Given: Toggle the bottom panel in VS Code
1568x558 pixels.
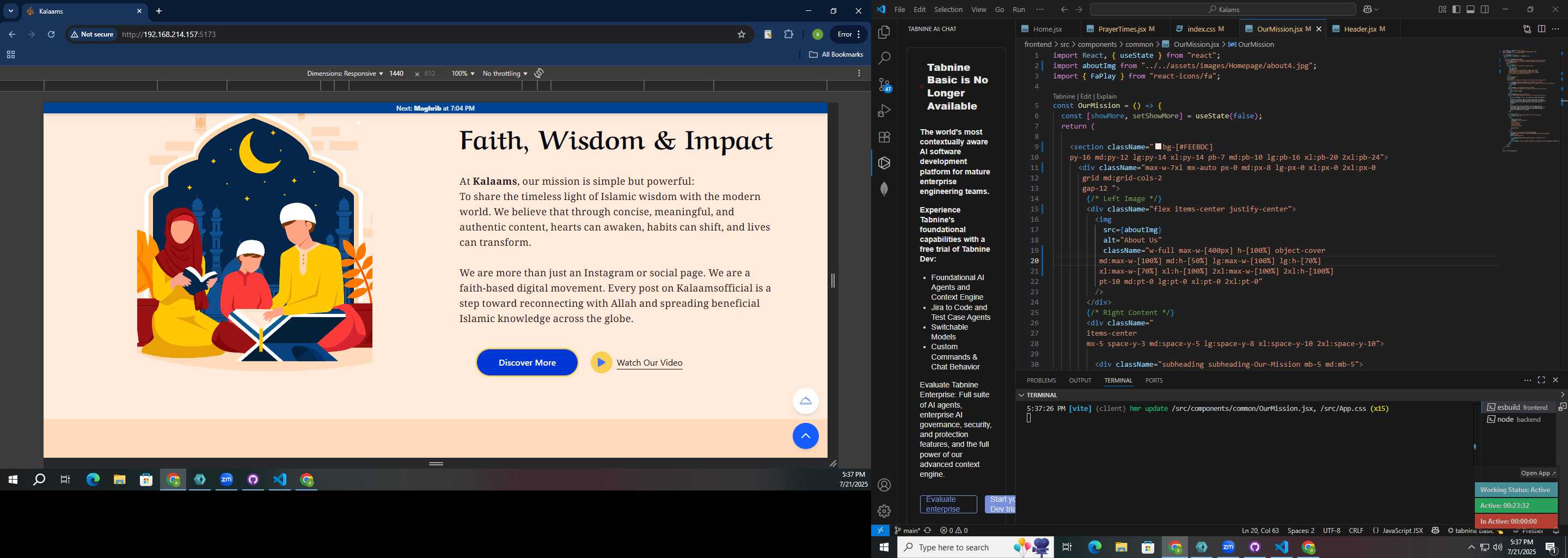Looking at the screenshot, I should tap(1471, 9).
